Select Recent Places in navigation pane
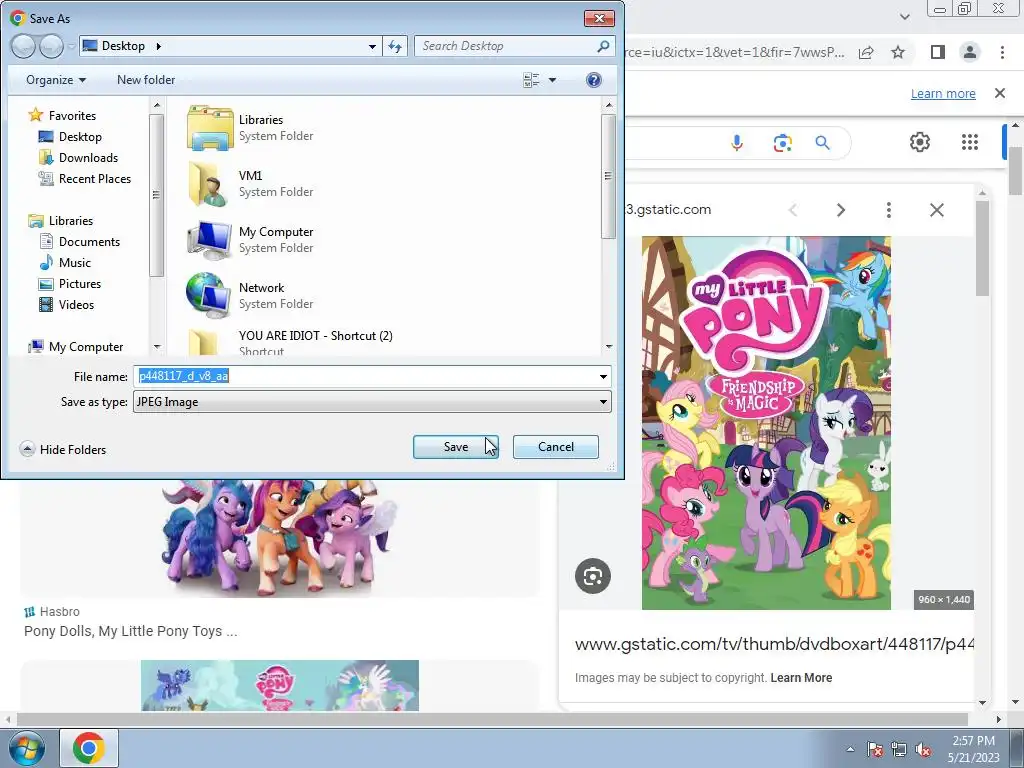The width and height of the screenshot is (1024, 768). 85,178
